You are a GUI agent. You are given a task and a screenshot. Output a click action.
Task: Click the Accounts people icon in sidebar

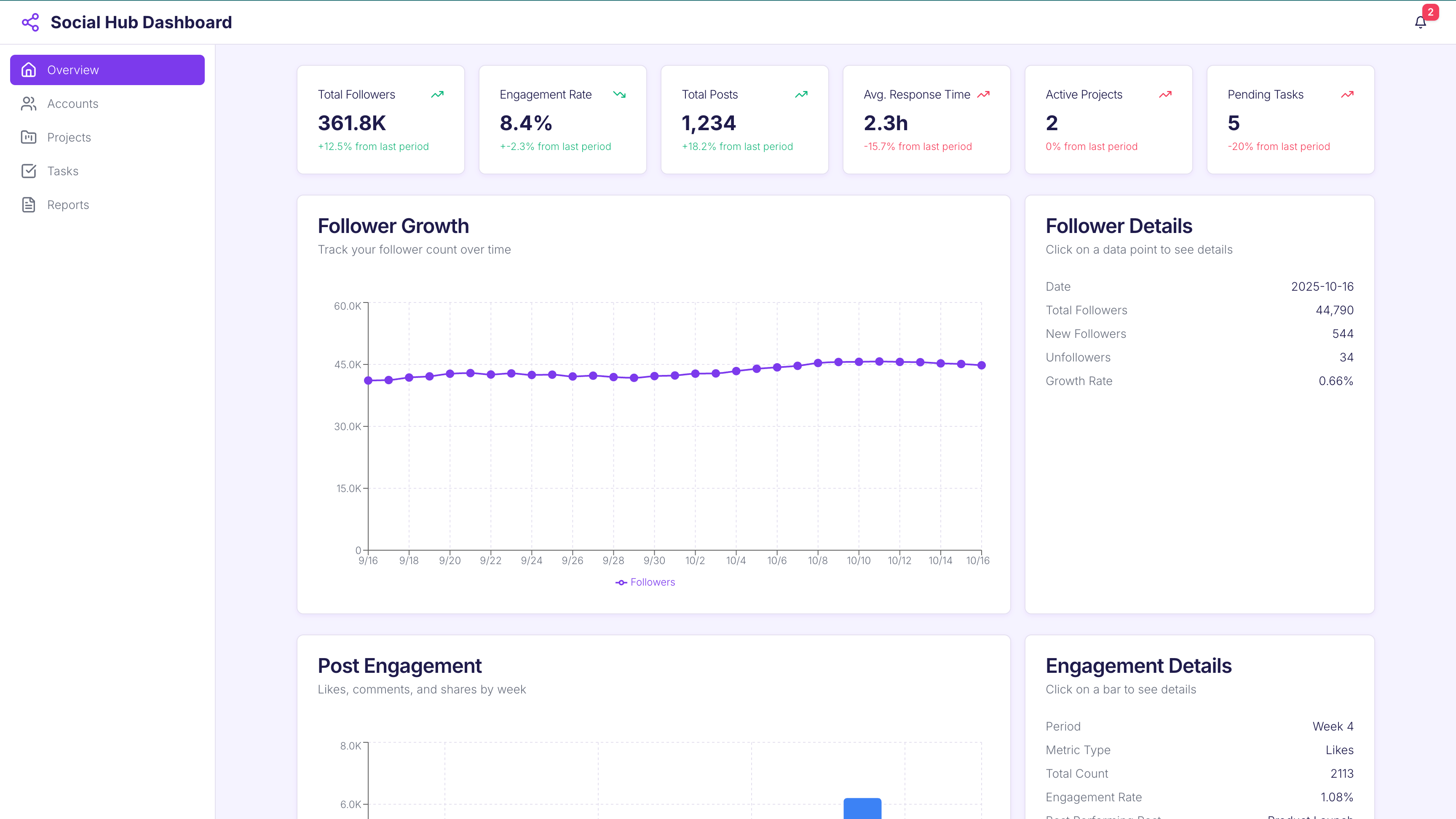point(28,104)
